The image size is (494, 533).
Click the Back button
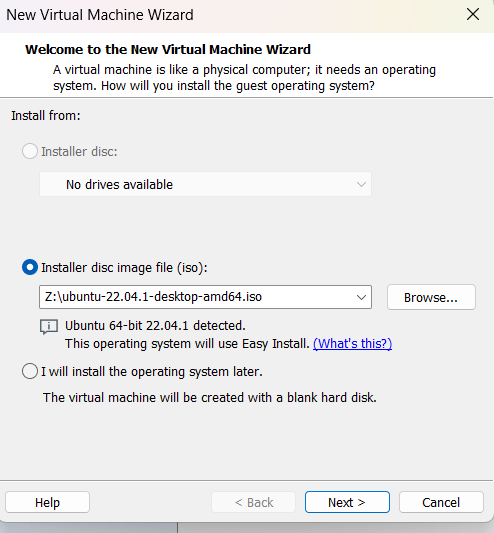click(254, 502)
